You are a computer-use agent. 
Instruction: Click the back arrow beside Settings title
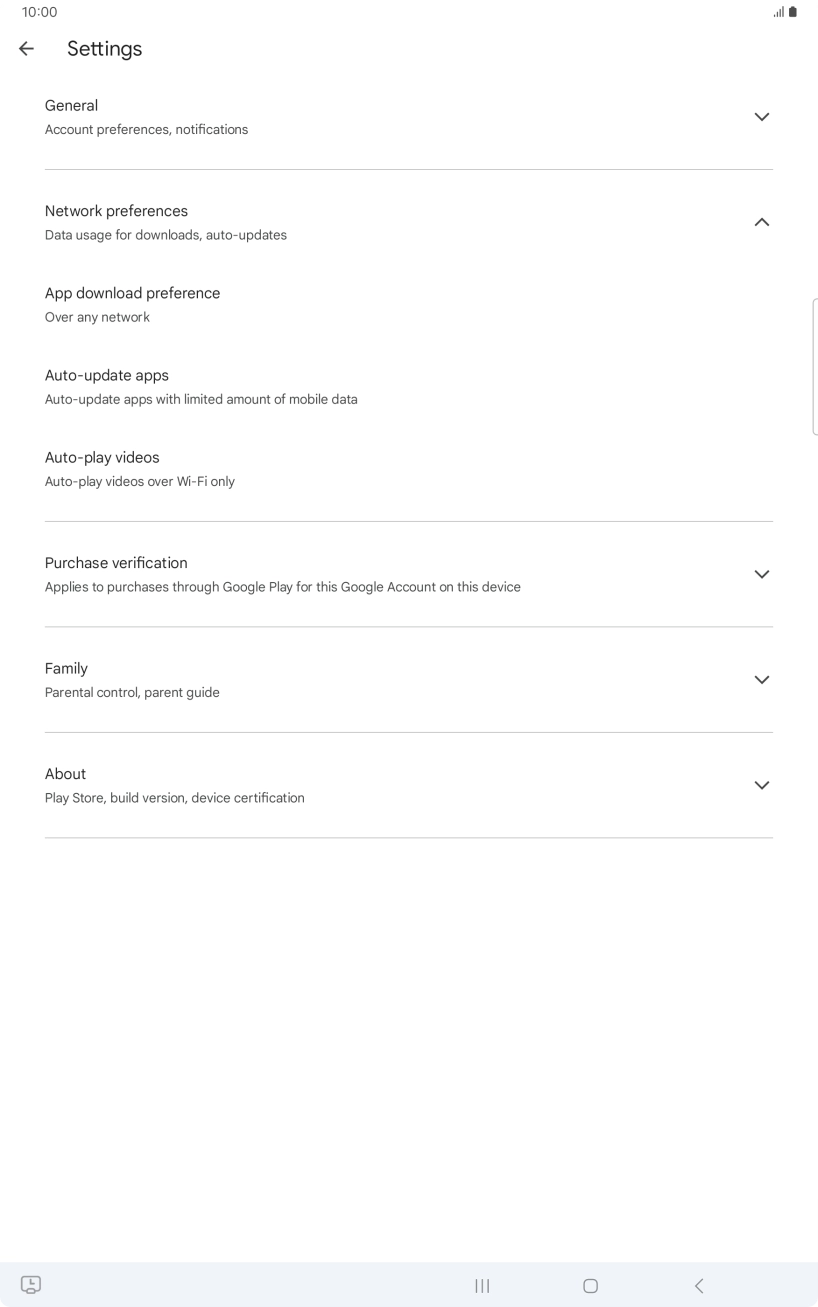(x=25, y=48)
